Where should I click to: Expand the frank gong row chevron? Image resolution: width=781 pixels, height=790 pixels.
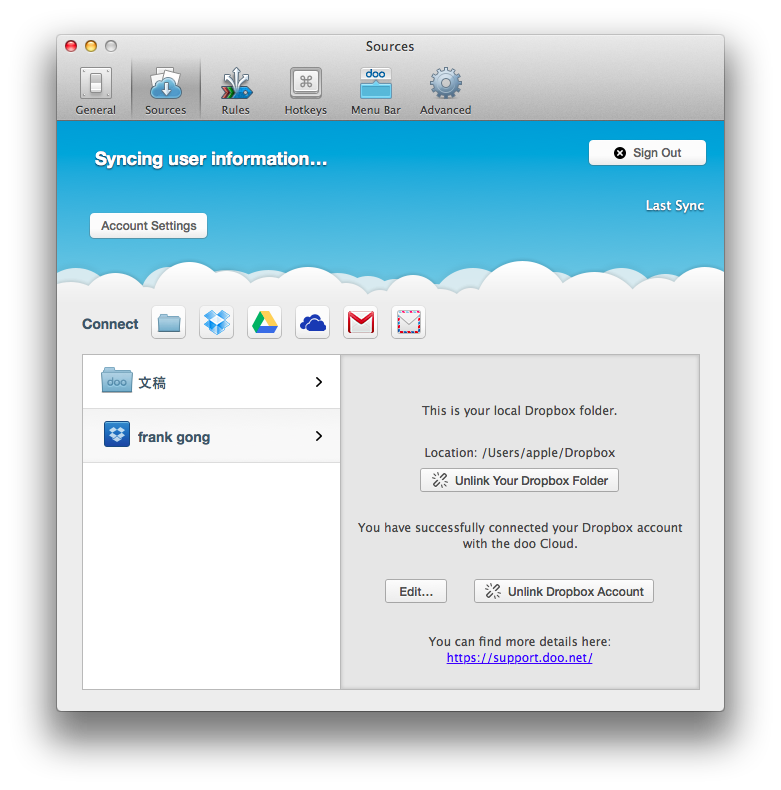(x=319, y=436)
